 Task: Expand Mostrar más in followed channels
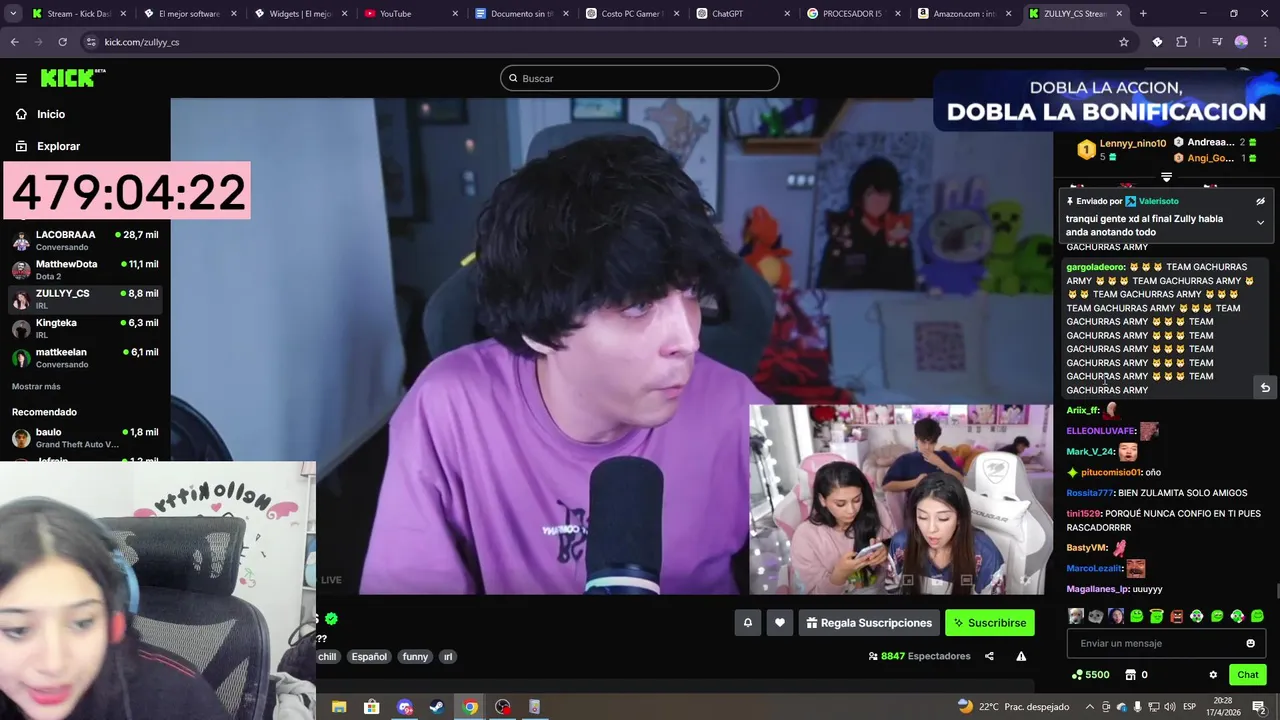pyautogui.click(x=36, y=386)
